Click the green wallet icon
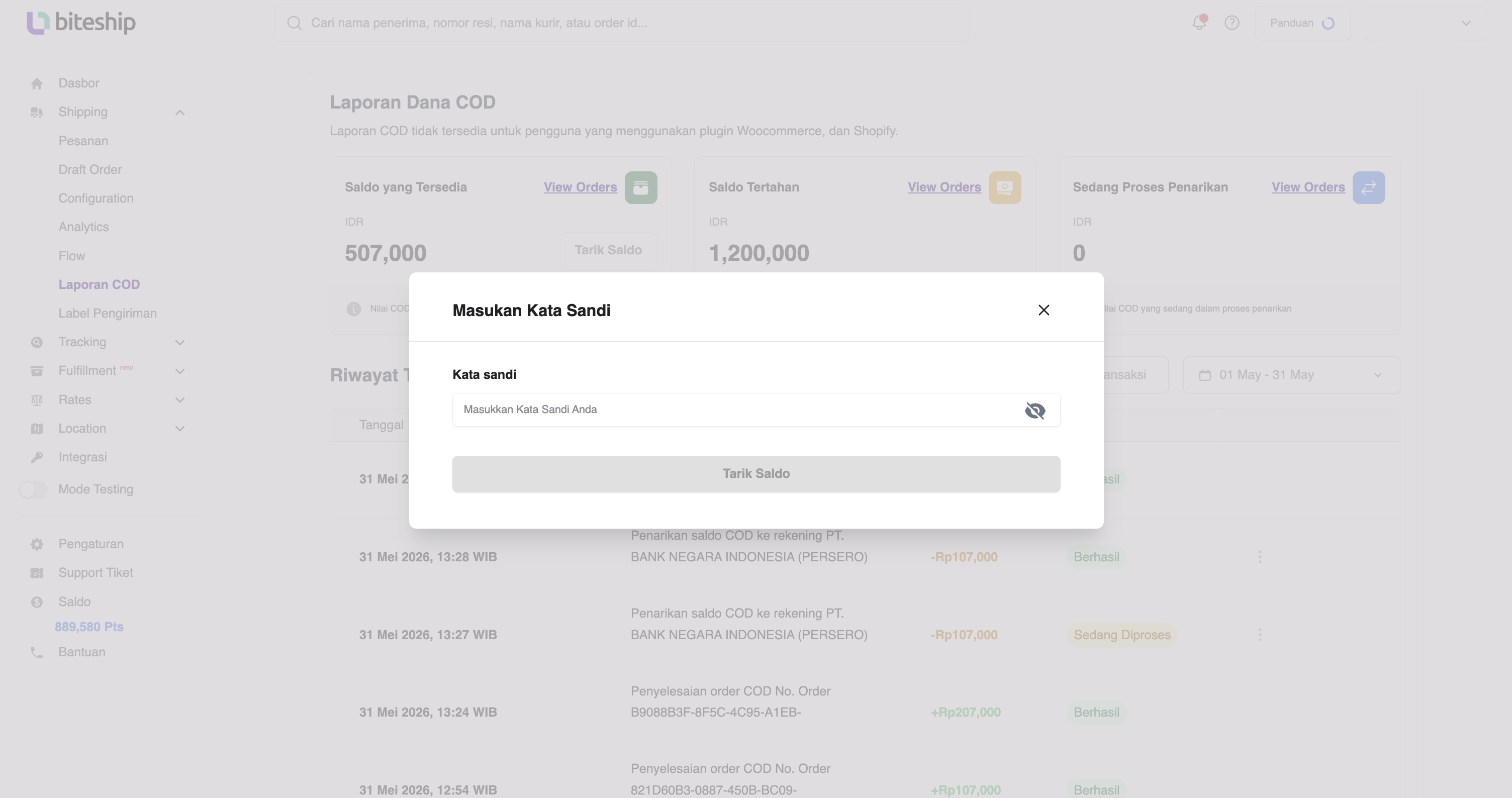The height and width of the screenshot is (798, 1512). coord(640,187)
